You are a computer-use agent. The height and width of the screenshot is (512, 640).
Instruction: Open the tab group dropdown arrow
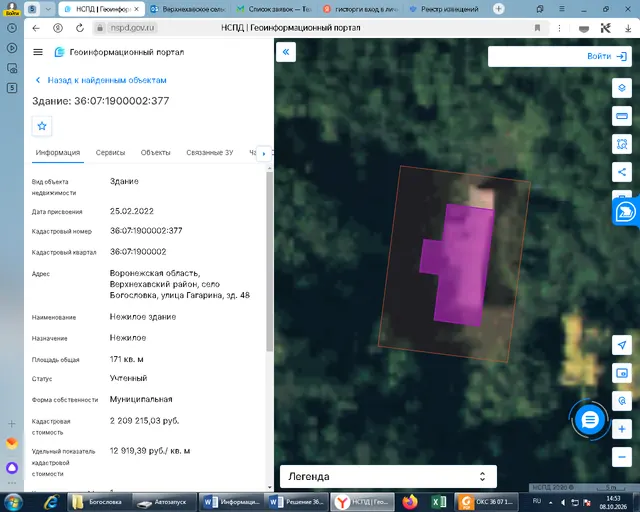pos(48,9)
